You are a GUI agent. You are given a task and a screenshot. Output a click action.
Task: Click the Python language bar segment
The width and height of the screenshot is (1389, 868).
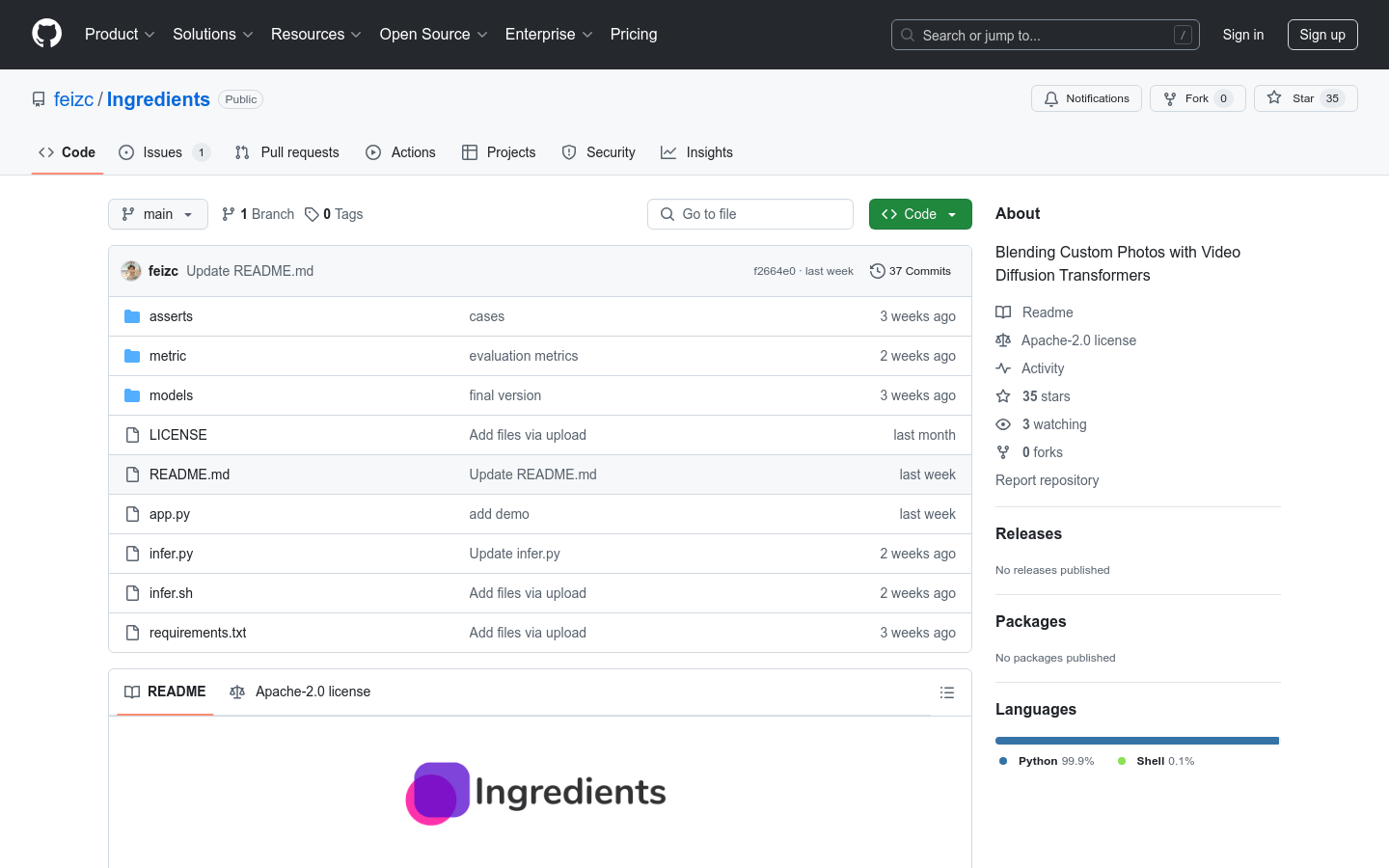(1137, 741)
